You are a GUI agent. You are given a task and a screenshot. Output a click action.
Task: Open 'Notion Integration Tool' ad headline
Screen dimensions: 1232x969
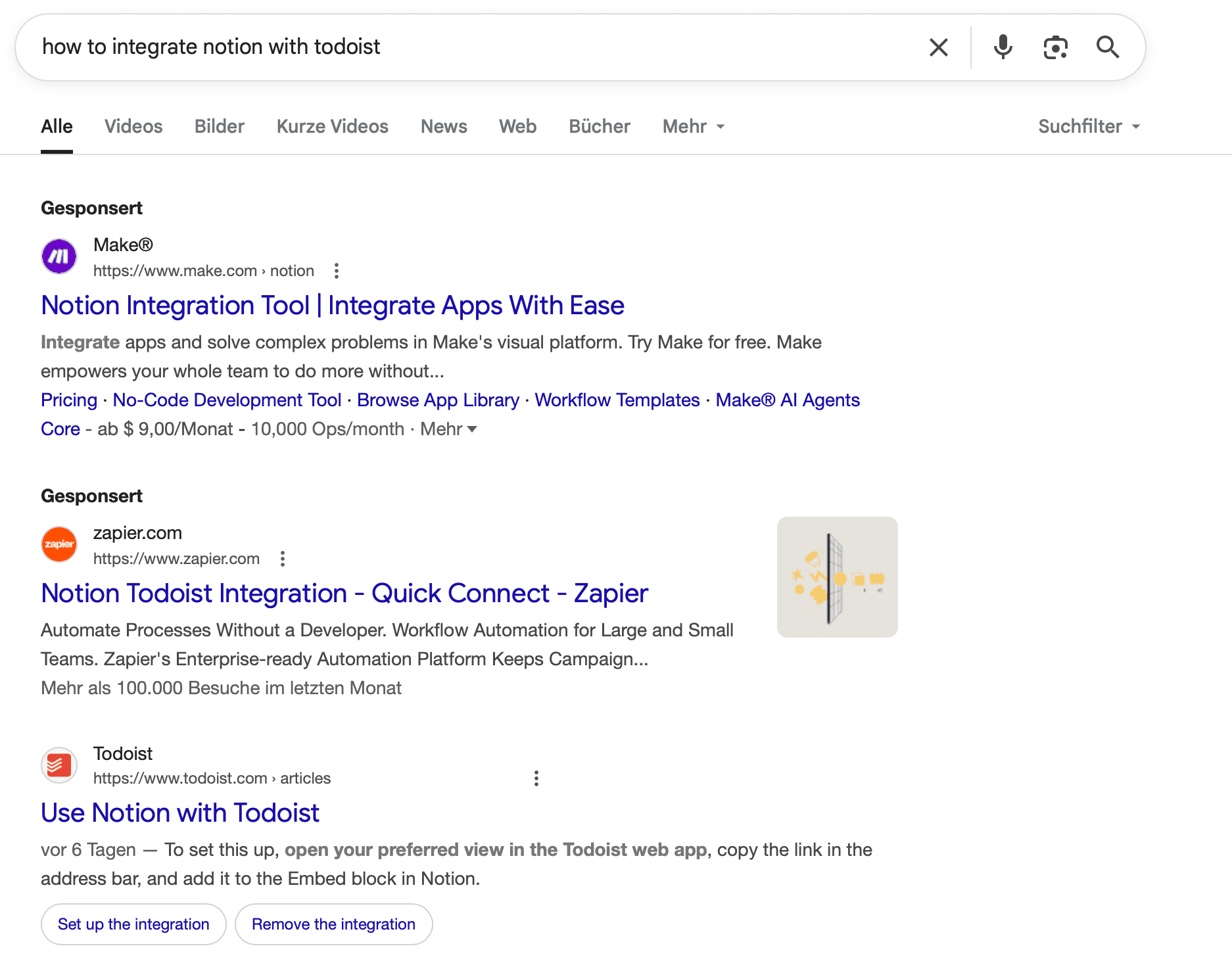pyautogui.click(x=333, y=306)
